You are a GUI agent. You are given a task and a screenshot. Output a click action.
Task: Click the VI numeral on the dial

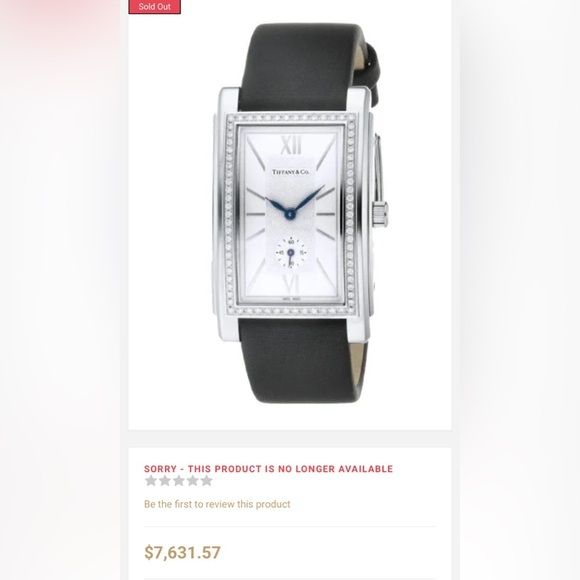(x=291, y=284)
